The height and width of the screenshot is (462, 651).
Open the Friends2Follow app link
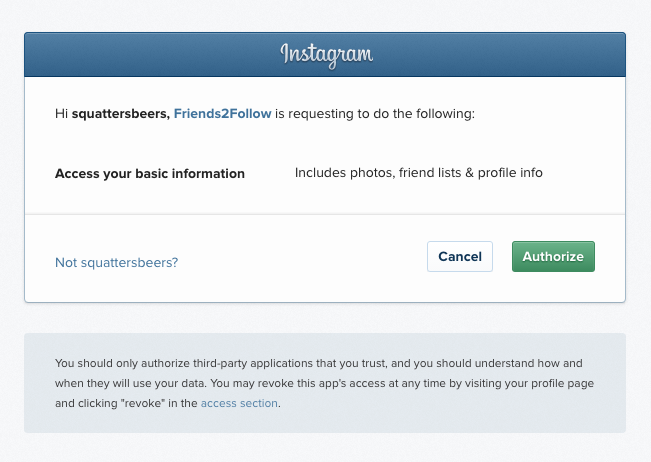point(222,114)
